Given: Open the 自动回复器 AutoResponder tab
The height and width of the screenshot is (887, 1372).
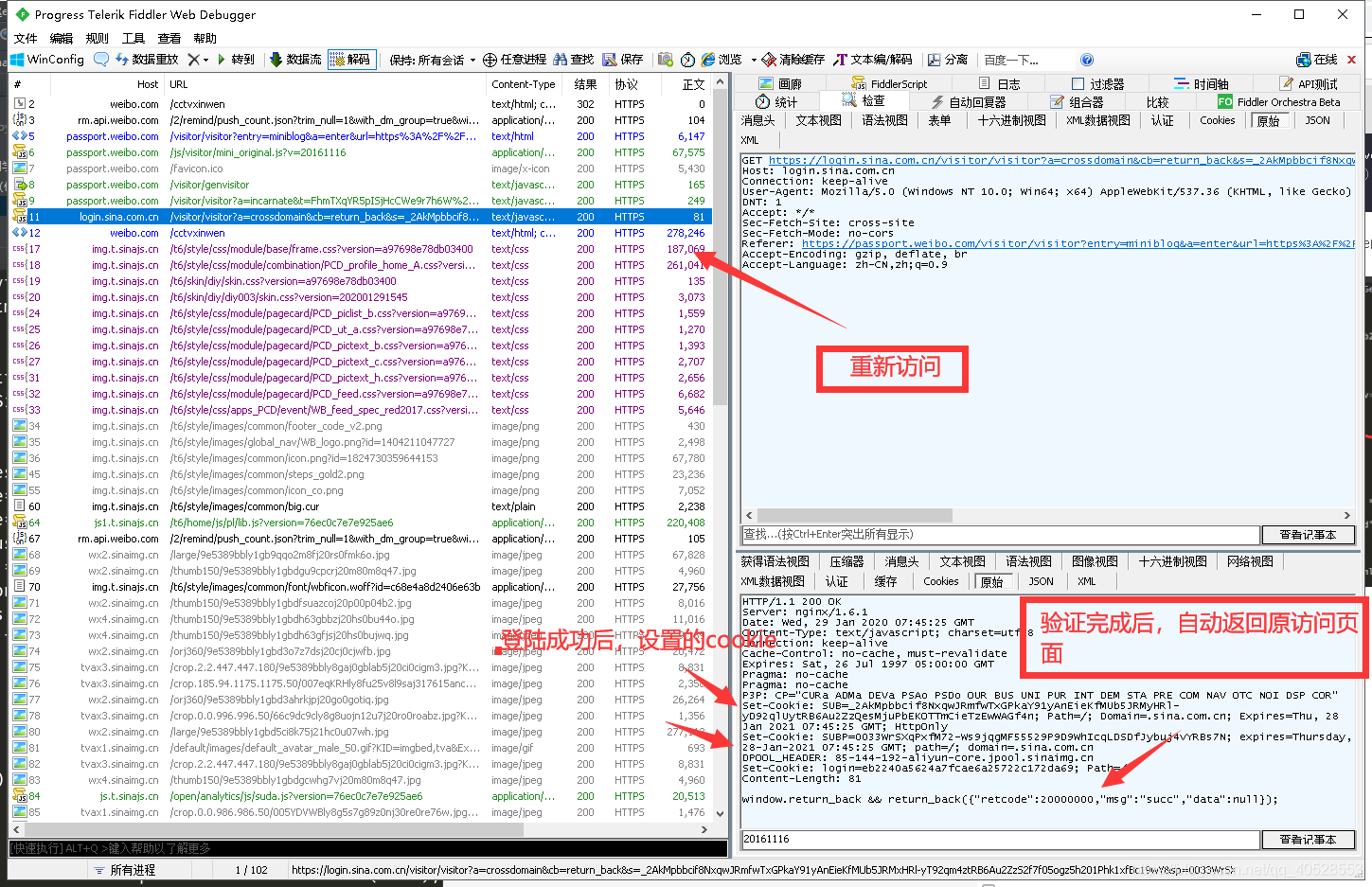Looking at the screenshot, I should click(968, 102).
